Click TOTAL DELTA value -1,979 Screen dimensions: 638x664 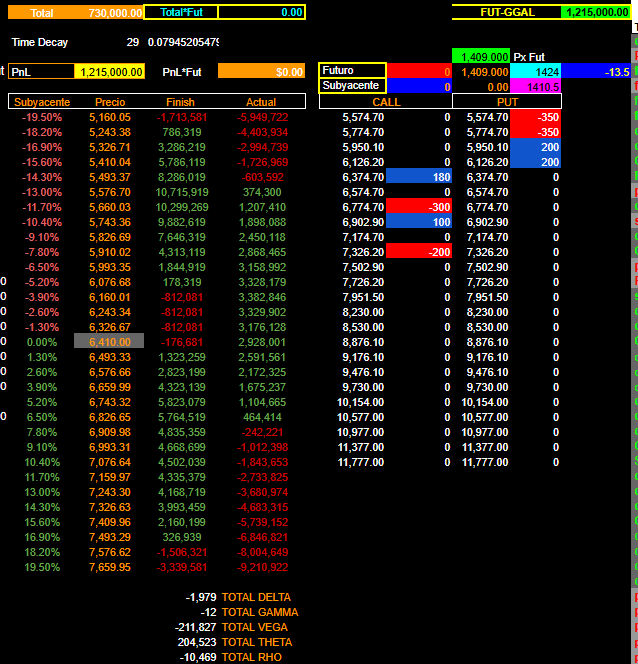[201, 597]
